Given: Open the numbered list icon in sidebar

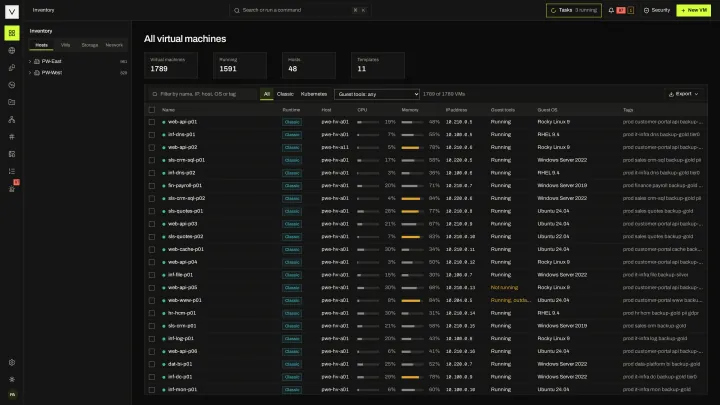Looking at the screenshot, I should (12, 171).
